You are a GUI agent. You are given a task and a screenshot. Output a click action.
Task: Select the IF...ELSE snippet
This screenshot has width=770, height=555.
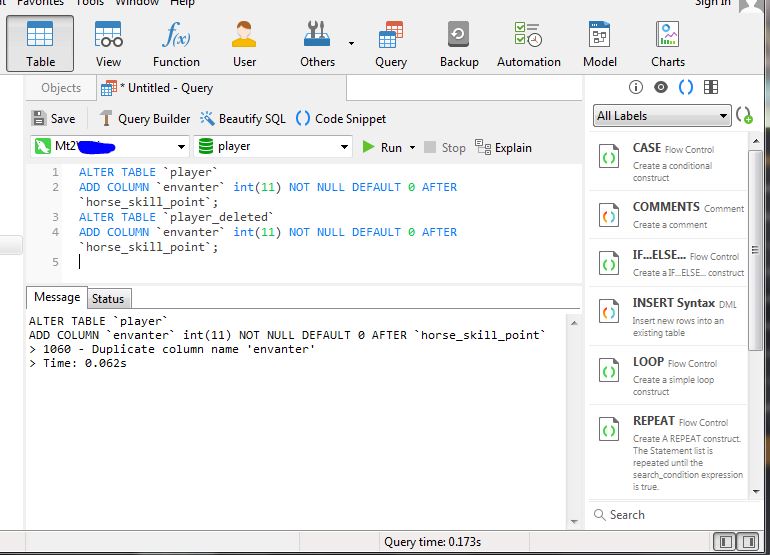pyautogui.click(x=668, y=263)
